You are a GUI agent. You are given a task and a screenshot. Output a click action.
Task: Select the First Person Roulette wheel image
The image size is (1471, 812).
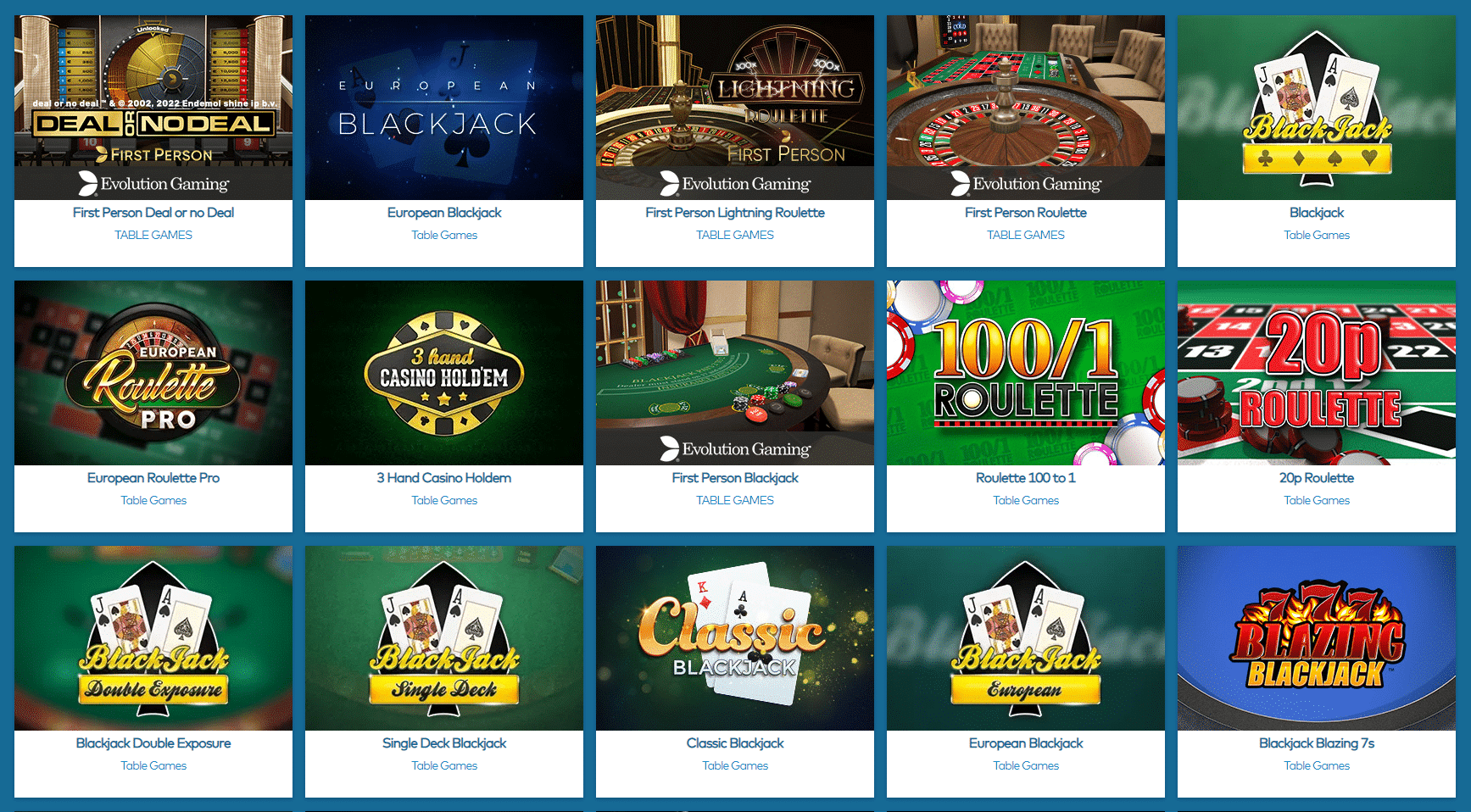1026,108
